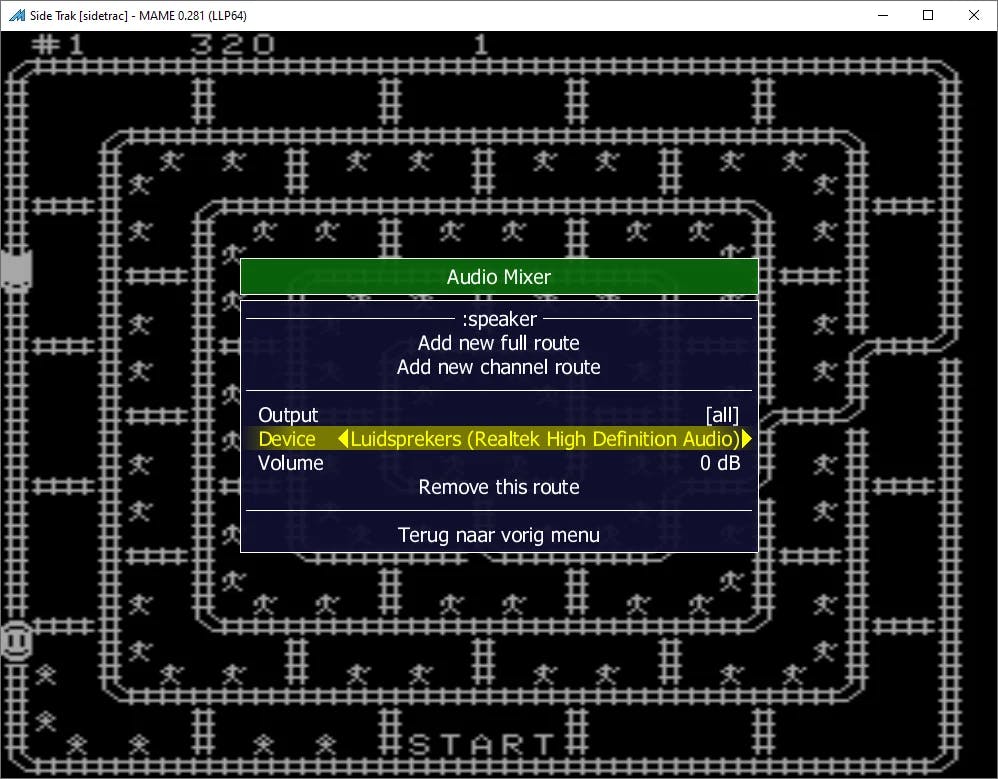Maximize the MAME window
This screenshot has height=779, width=998.
[x=928, y=15]
